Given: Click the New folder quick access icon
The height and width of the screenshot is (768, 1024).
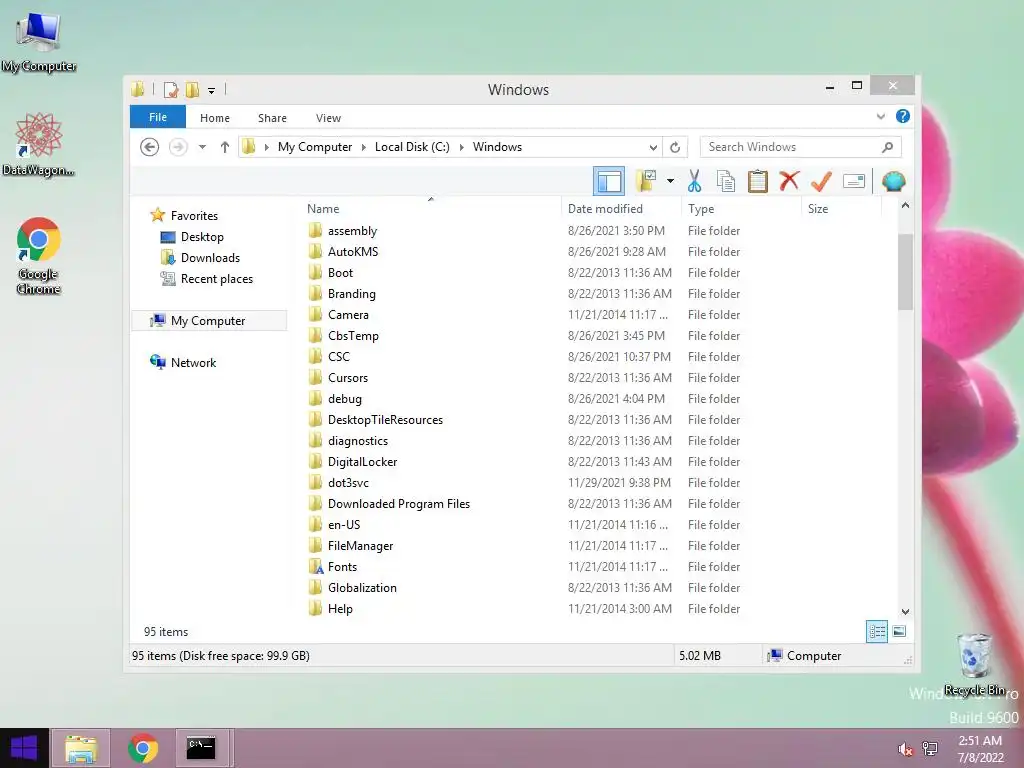Looking at the screenshot, I should (192, 89).
